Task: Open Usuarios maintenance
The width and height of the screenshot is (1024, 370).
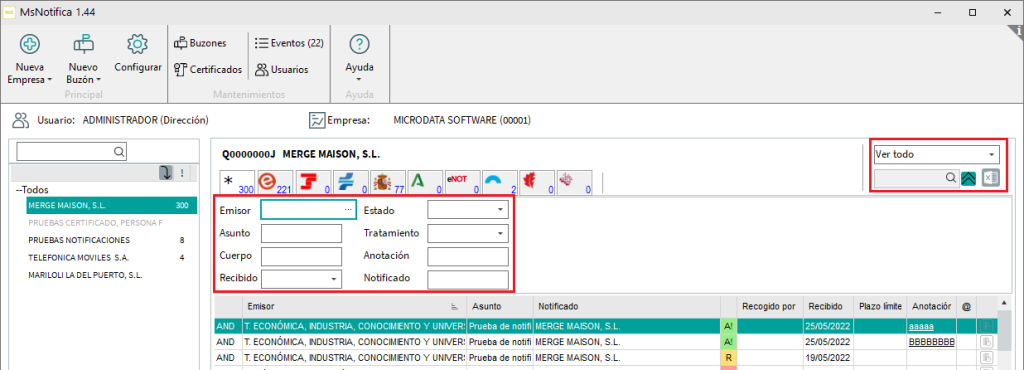Action: [x=281, y=69]
